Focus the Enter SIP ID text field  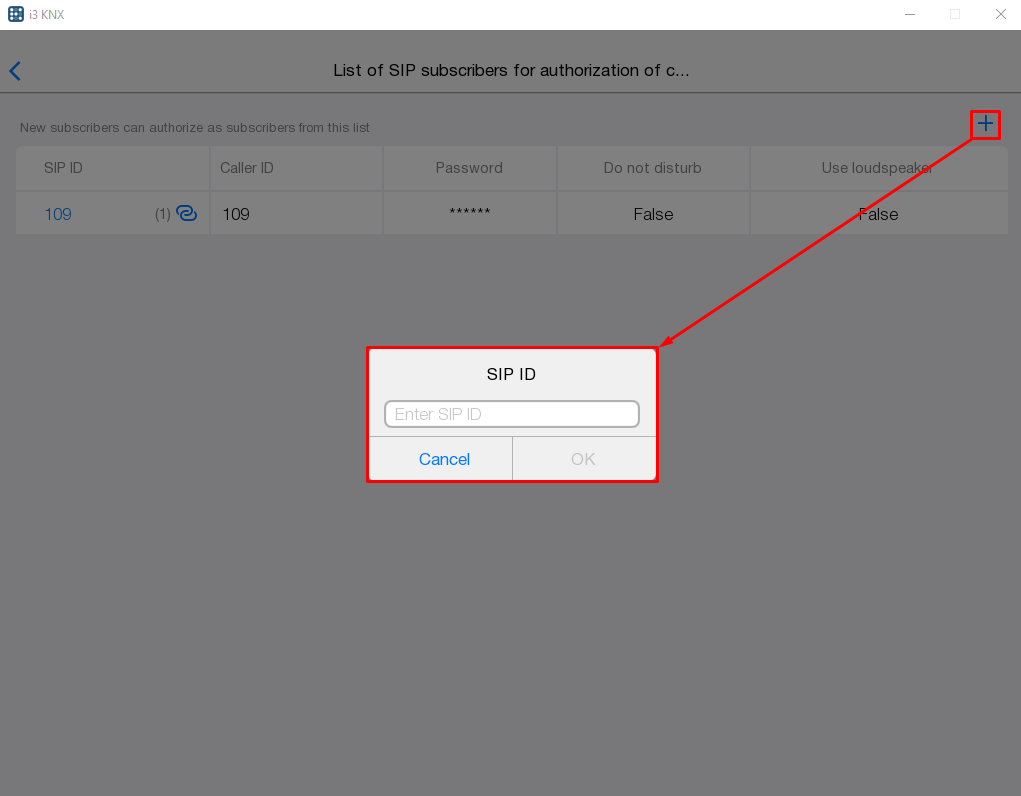pyautogui.click(x=511, y=414)
